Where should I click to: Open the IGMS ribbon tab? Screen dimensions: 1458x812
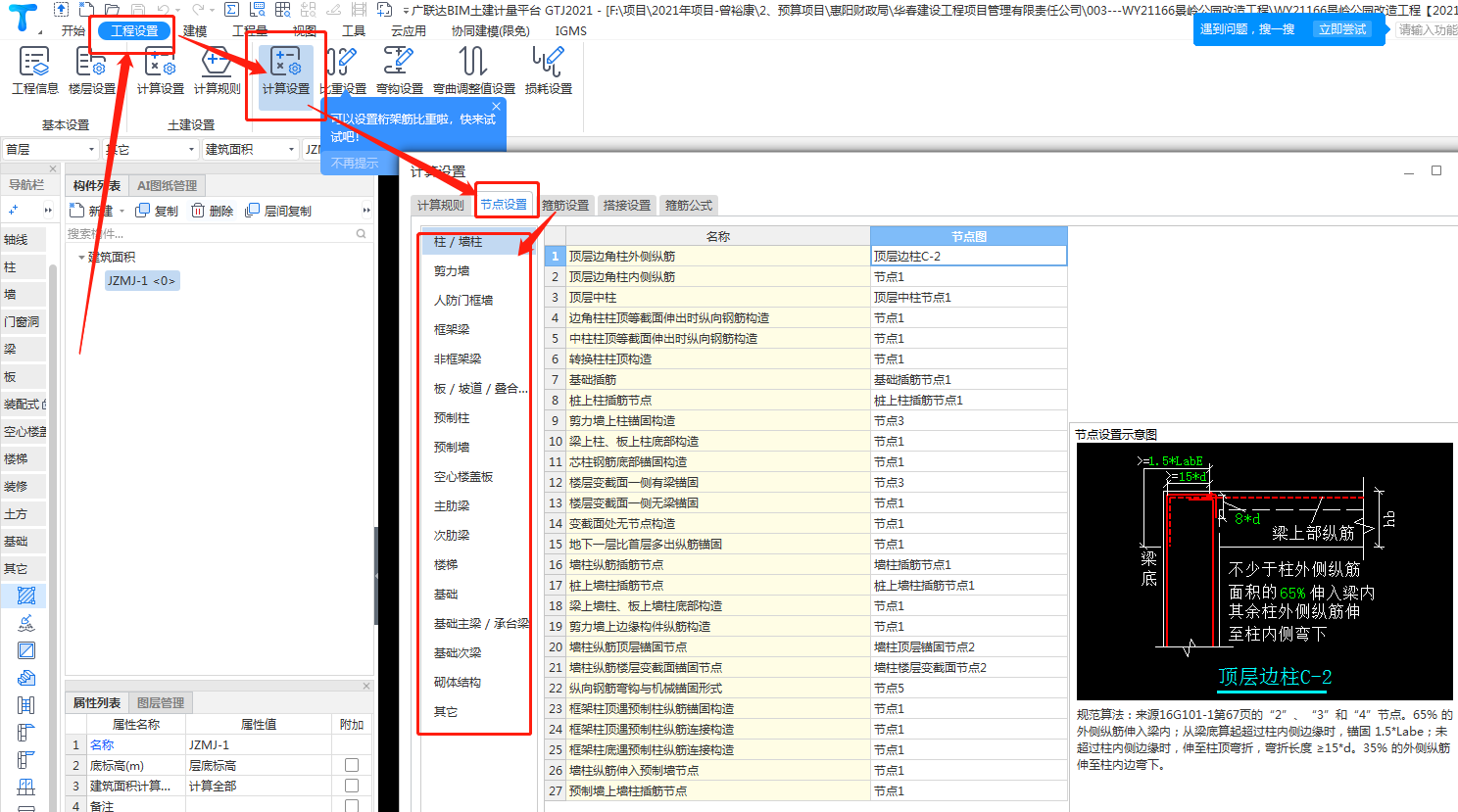pos(571,31)
